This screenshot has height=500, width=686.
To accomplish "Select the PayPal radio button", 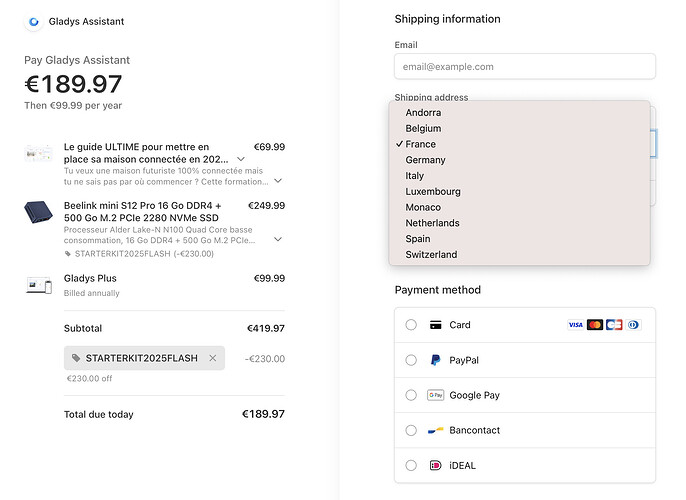I will tap(411, 360).
